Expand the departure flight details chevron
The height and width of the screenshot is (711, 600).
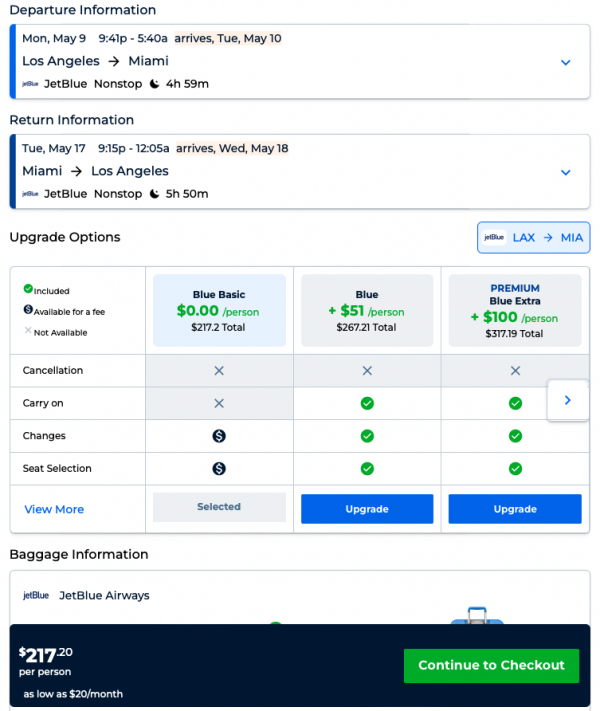(x=565, y=62)
